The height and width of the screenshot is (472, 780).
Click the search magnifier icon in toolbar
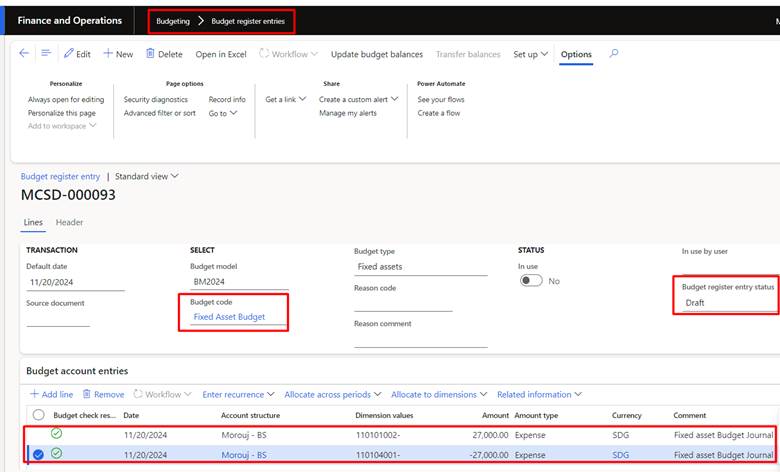coord(614,53)
